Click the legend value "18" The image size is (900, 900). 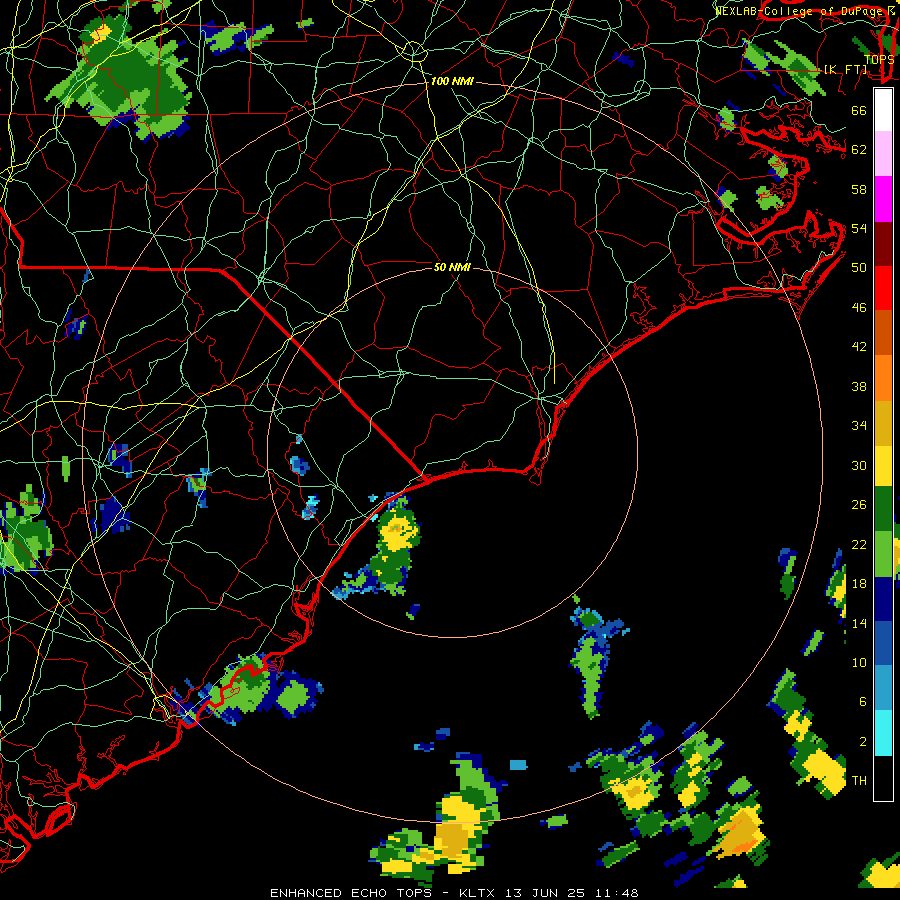point(859,584)
